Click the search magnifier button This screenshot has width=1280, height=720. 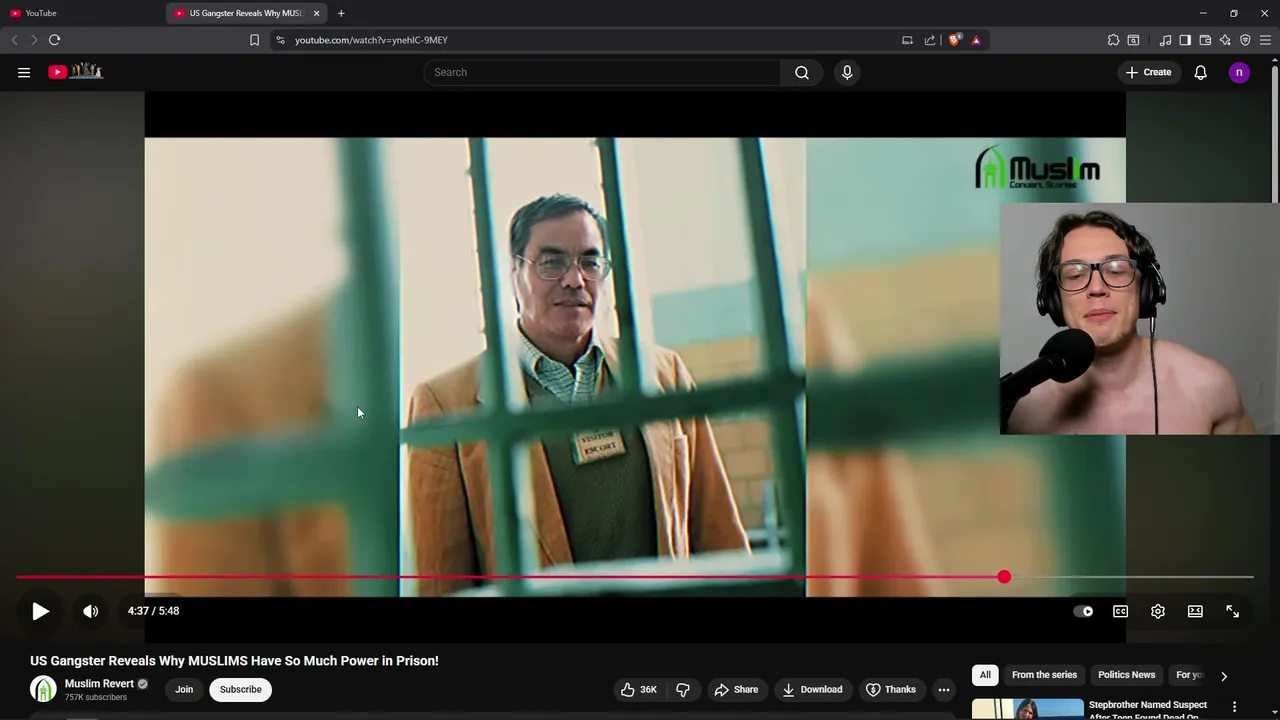pyautogui.click(x=802, y=72)
